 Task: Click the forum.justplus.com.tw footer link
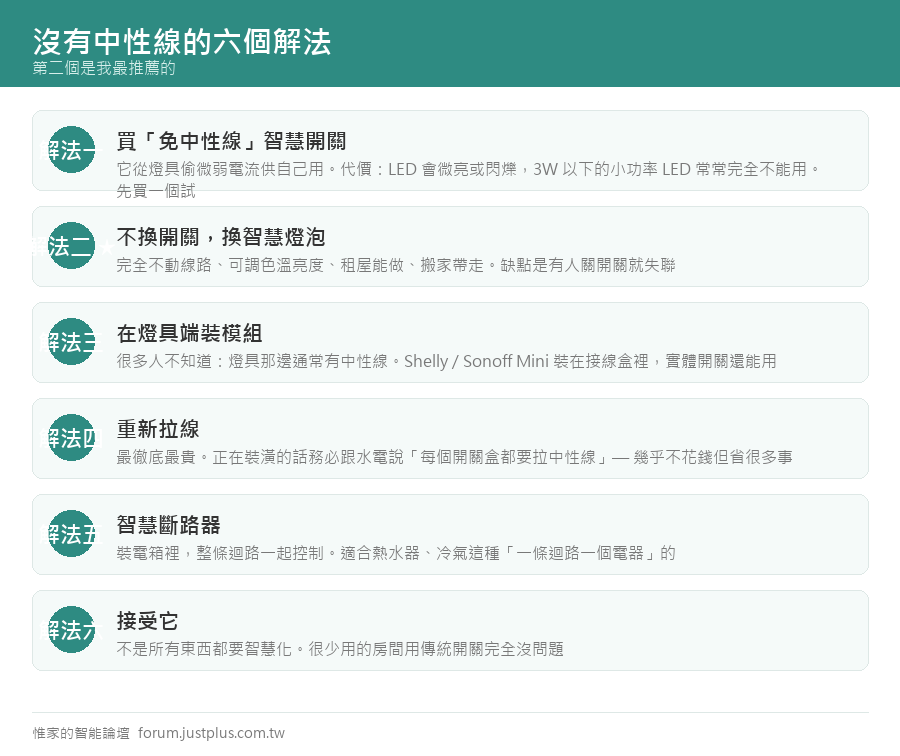[x=211, y=733]
